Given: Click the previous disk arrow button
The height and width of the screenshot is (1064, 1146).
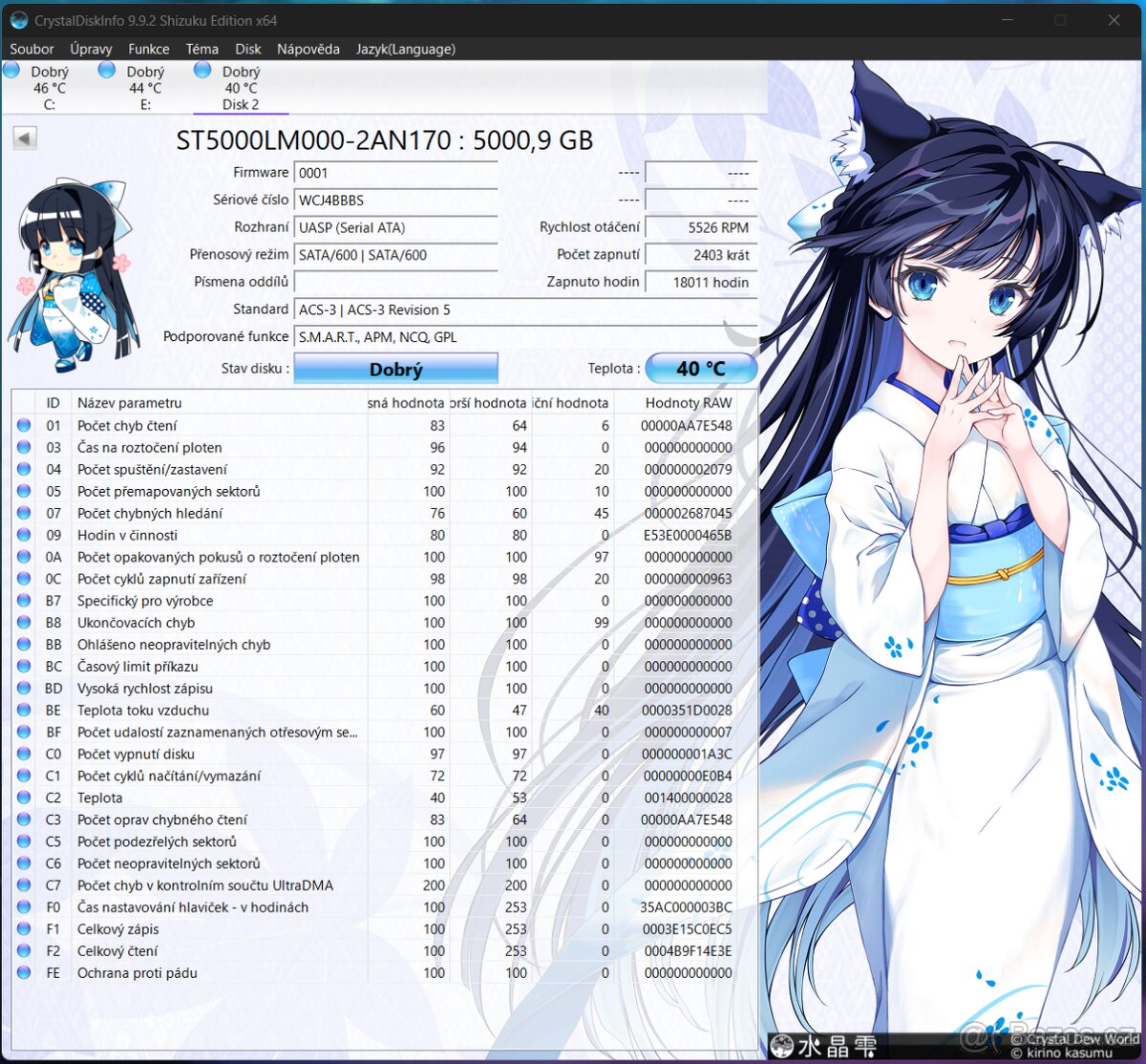Looking at the screenshot, I should (25, 138).
